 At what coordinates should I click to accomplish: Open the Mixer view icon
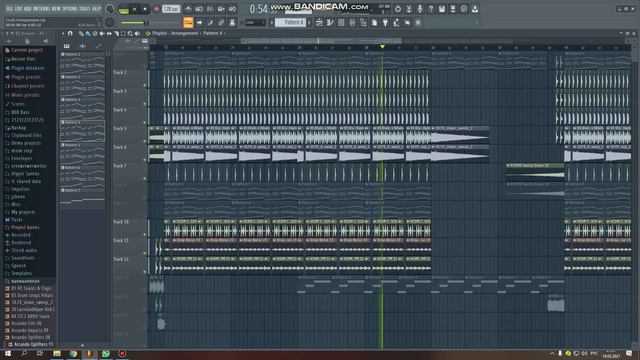point(352,23)
